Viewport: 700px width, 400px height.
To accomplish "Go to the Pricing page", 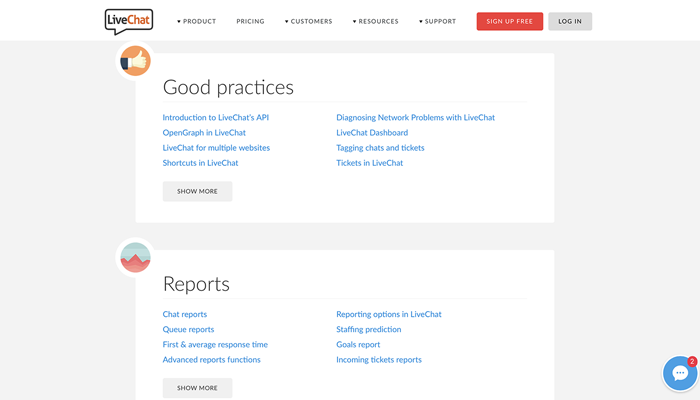I will pyautogui.click(x=250, y=21).
